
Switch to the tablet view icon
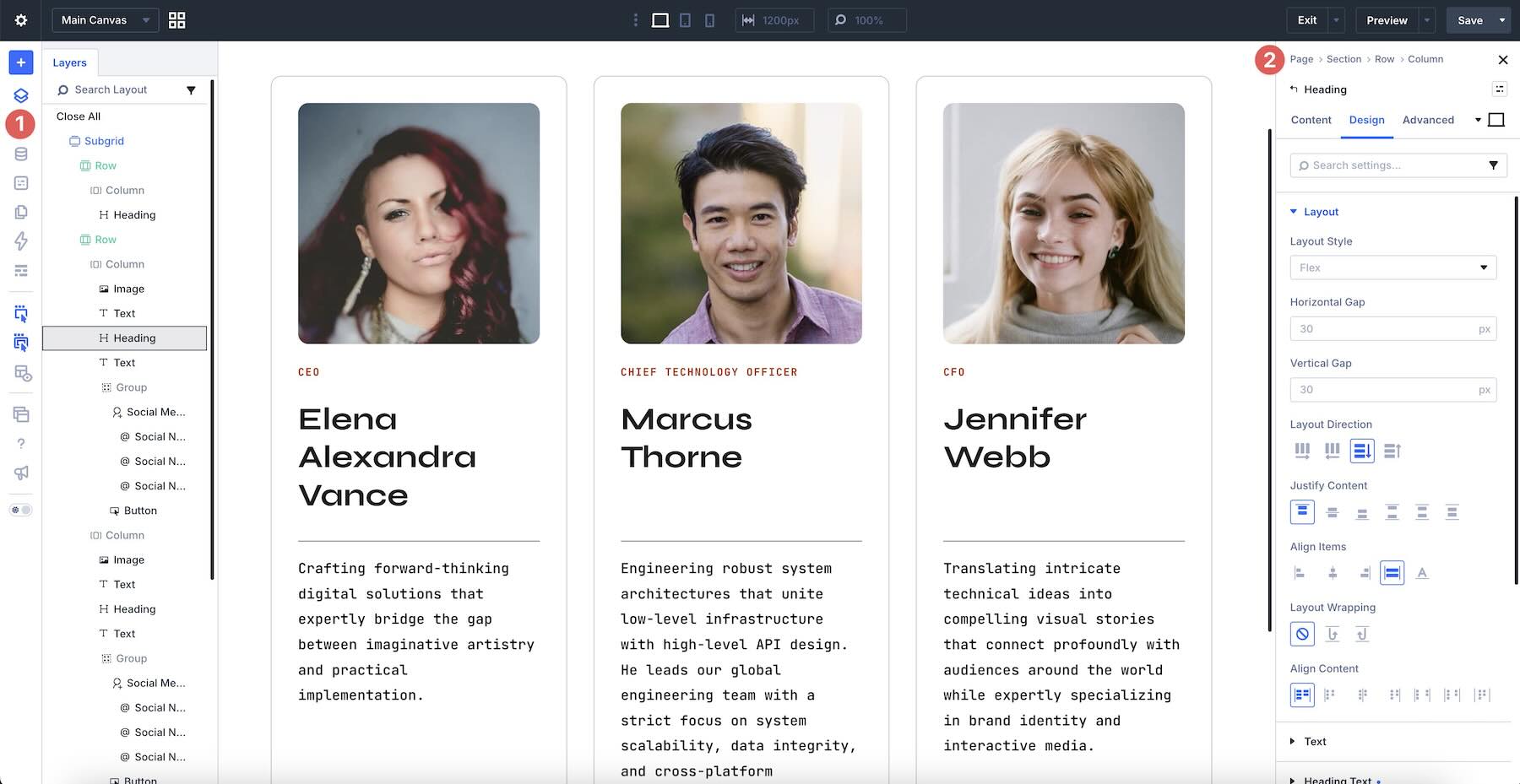(x=685, y=20)
